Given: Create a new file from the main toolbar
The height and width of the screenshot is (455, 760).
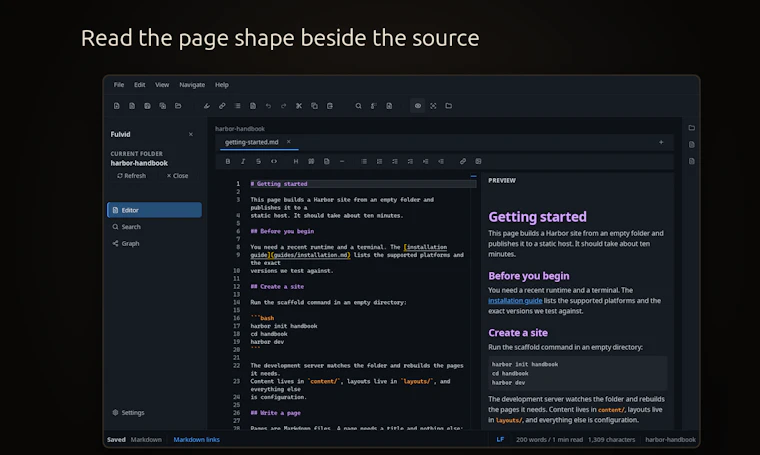Looking at the screenshot, I should pos(116,106).
